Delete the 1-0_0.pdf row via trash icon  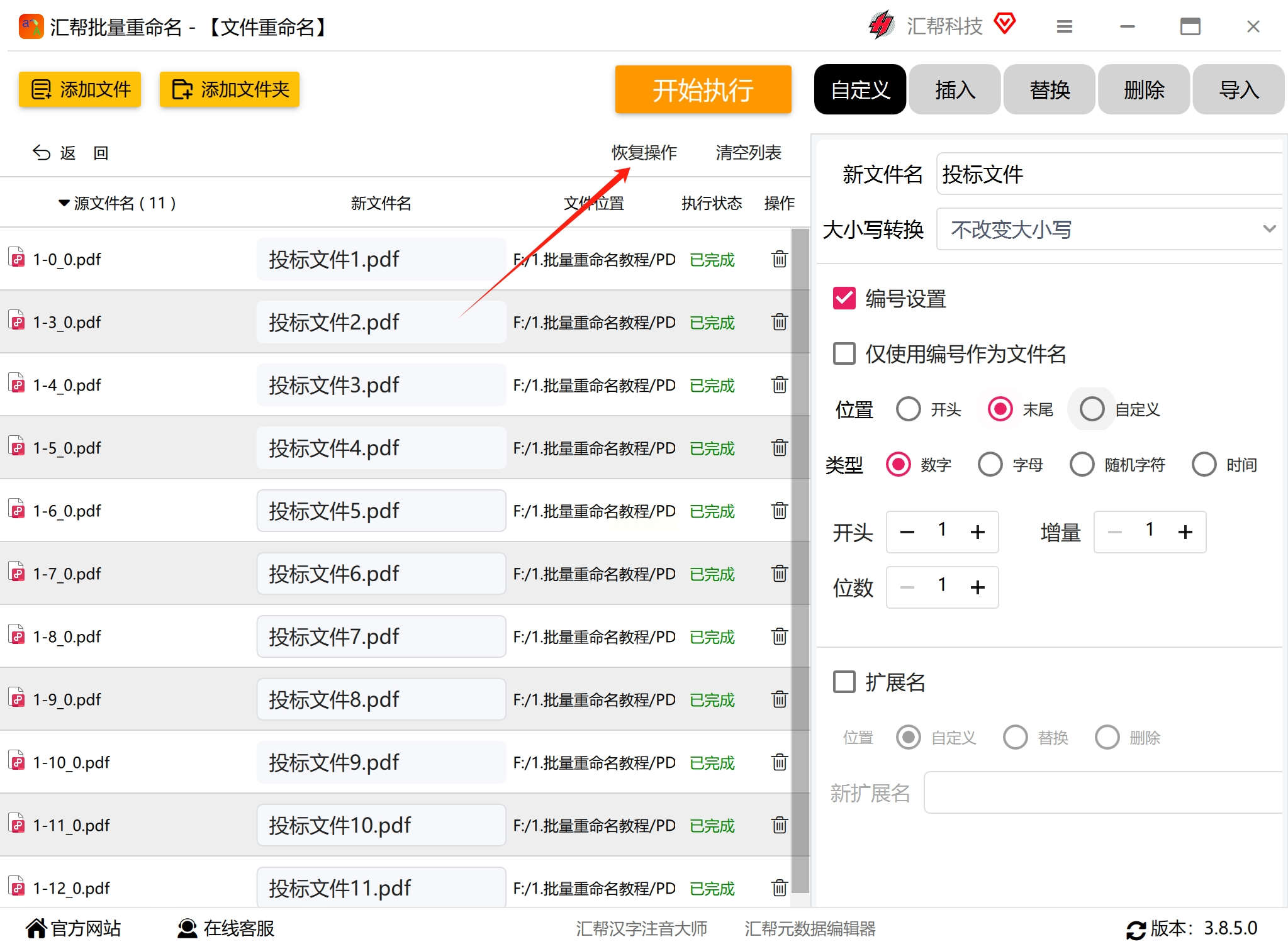click(779, 259)
